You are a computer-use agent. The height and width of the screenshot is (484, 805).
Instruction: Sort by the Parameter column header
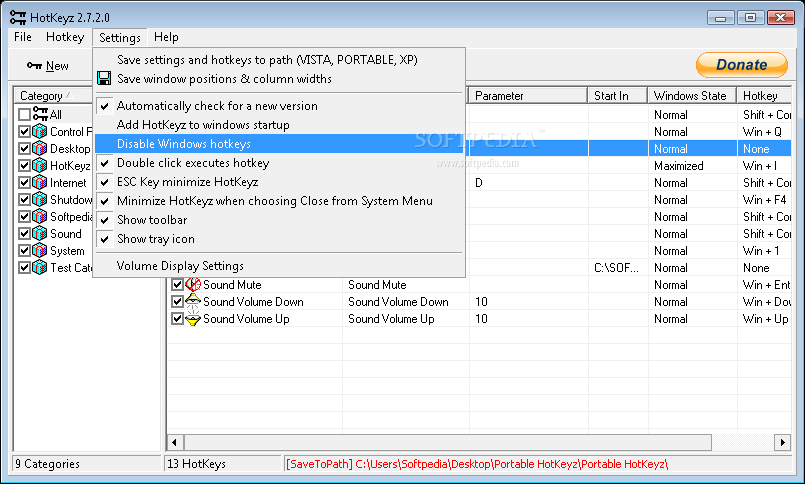[x=528, y=95]
